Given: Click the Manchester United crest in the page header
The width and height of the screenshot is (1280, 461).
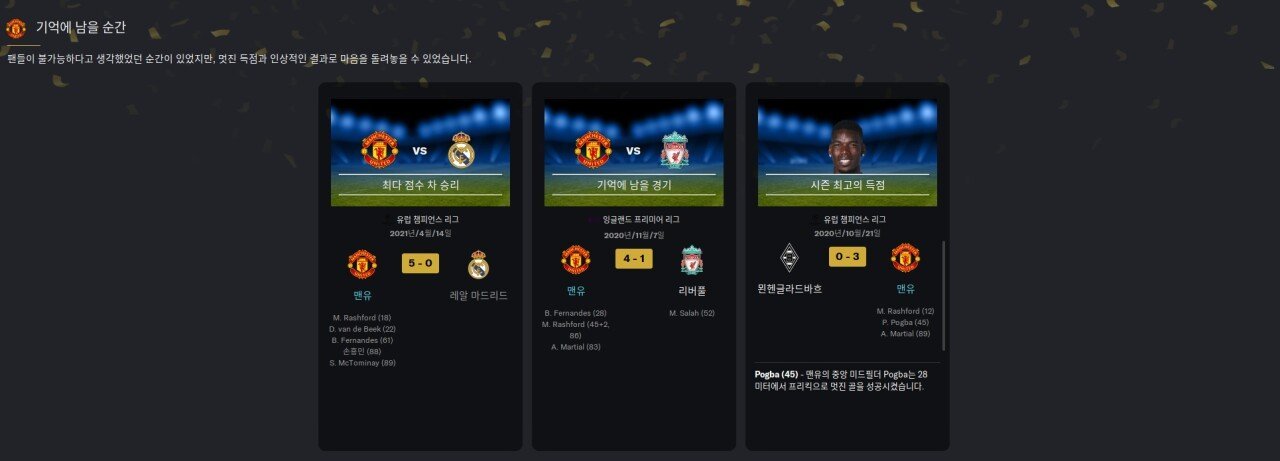Looking at the screenshot, I should tap(16, 28).
